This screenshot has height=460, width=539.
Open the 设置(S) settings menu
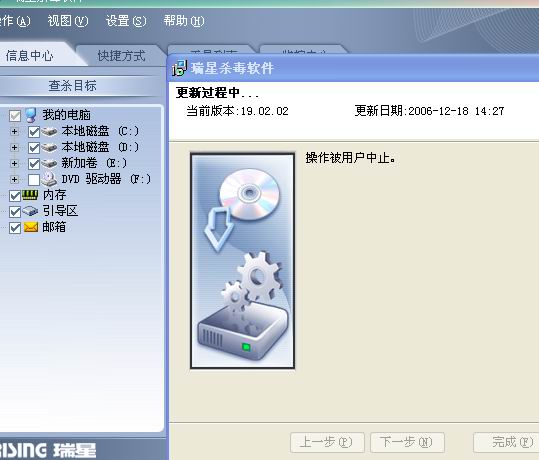point(126,21)
